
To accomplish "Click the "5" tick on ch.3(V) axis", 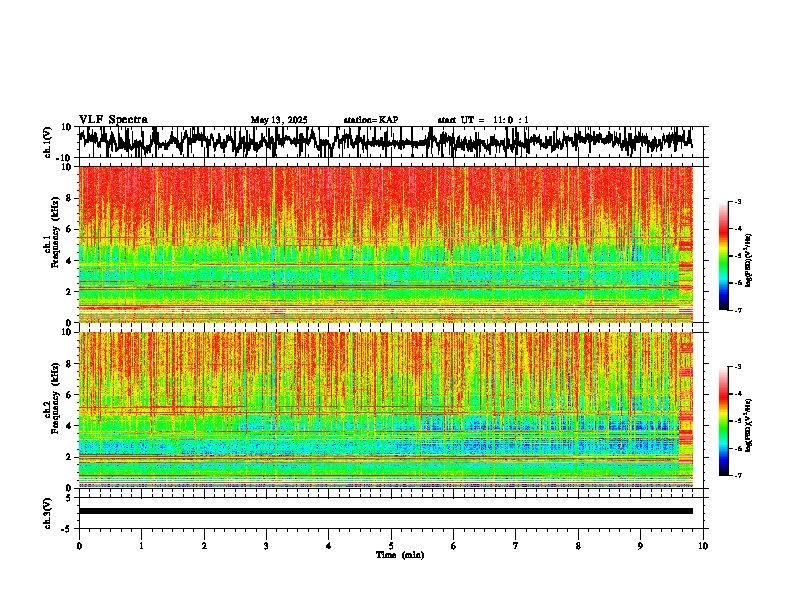I will (69, 497).
